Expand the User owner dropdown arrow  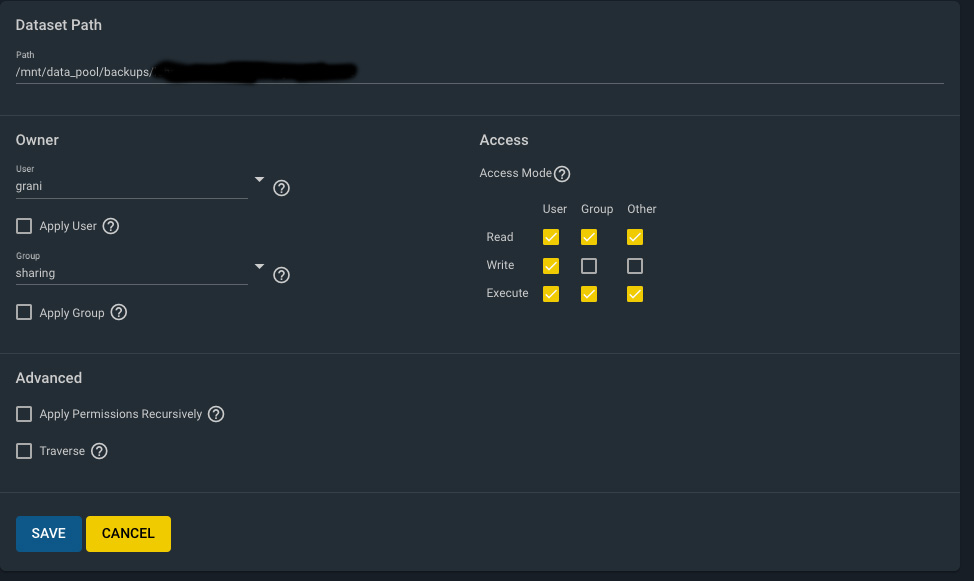click(x=260, y=180)
